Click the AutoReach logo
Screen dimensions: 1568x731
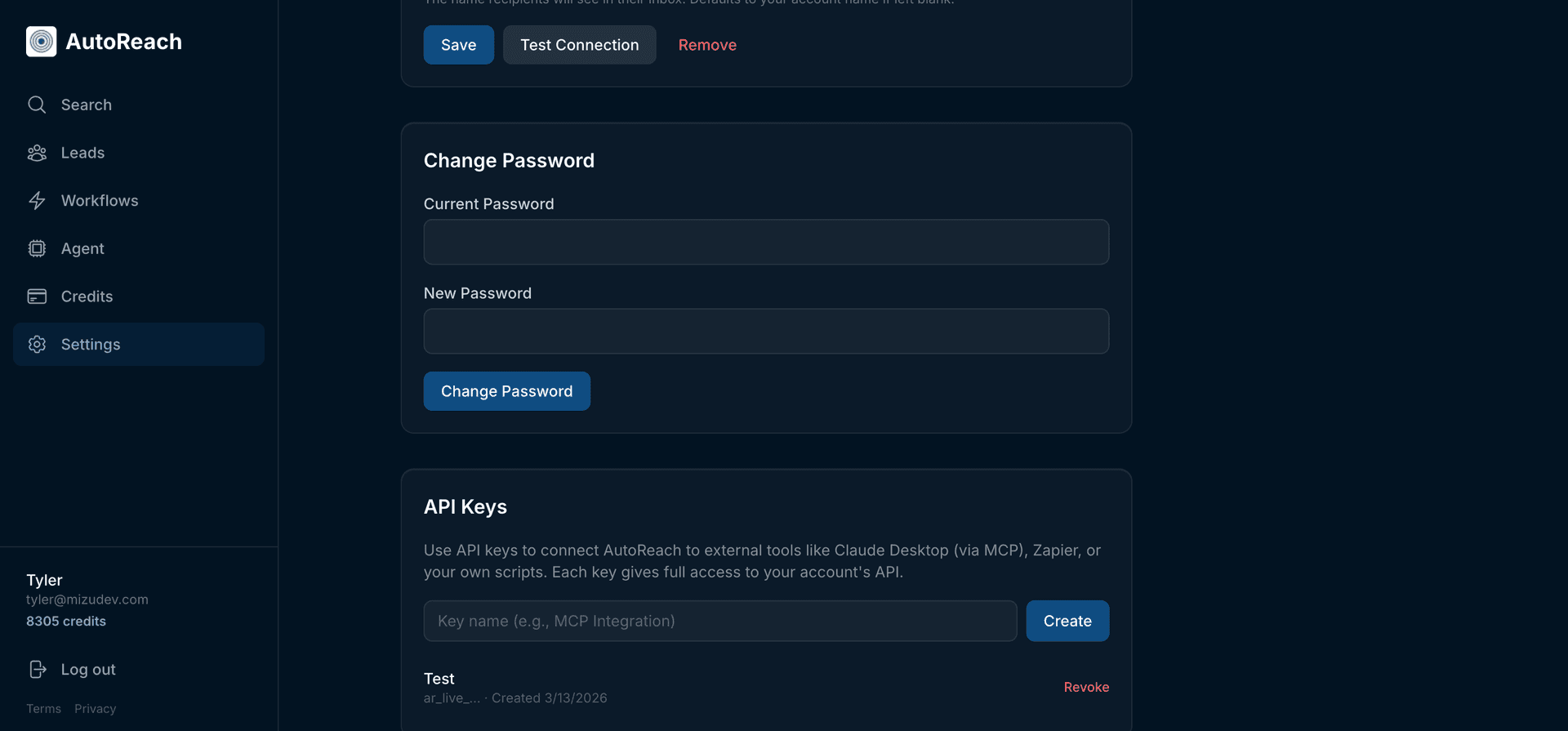point(104,41)
